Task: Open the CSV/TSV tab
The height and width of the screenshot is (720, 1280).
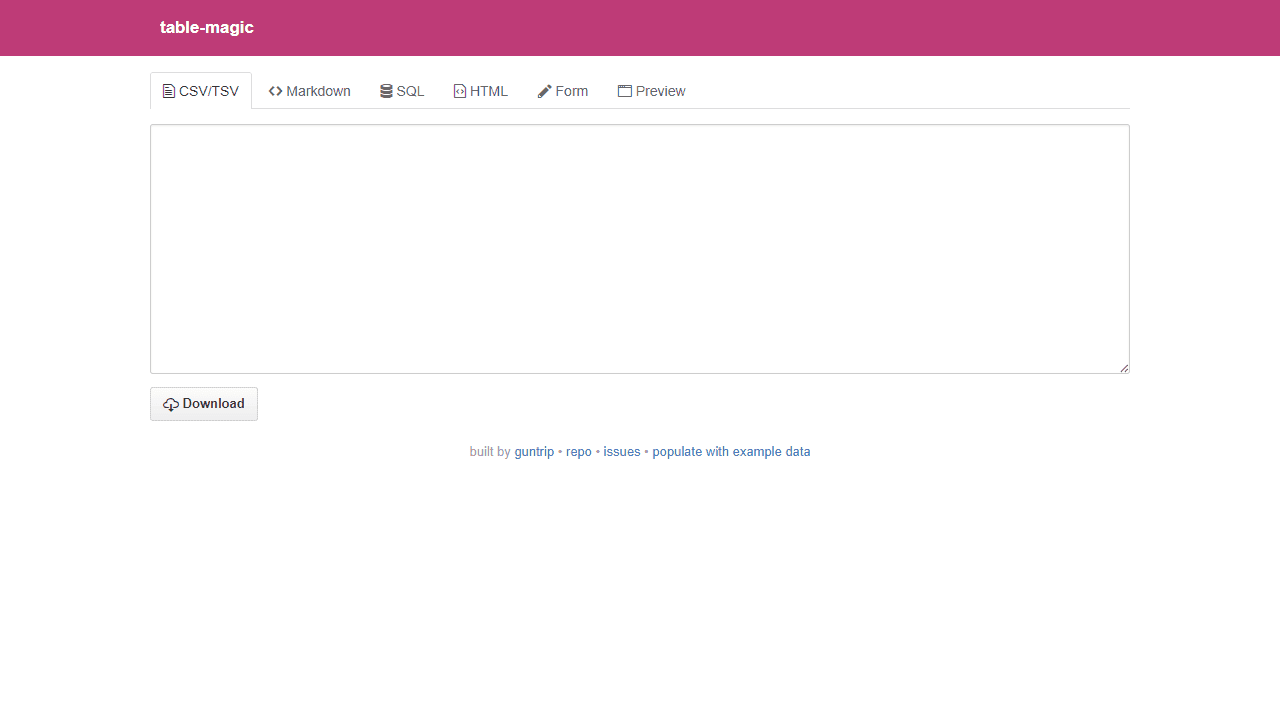Action: (x=201, y=91)
